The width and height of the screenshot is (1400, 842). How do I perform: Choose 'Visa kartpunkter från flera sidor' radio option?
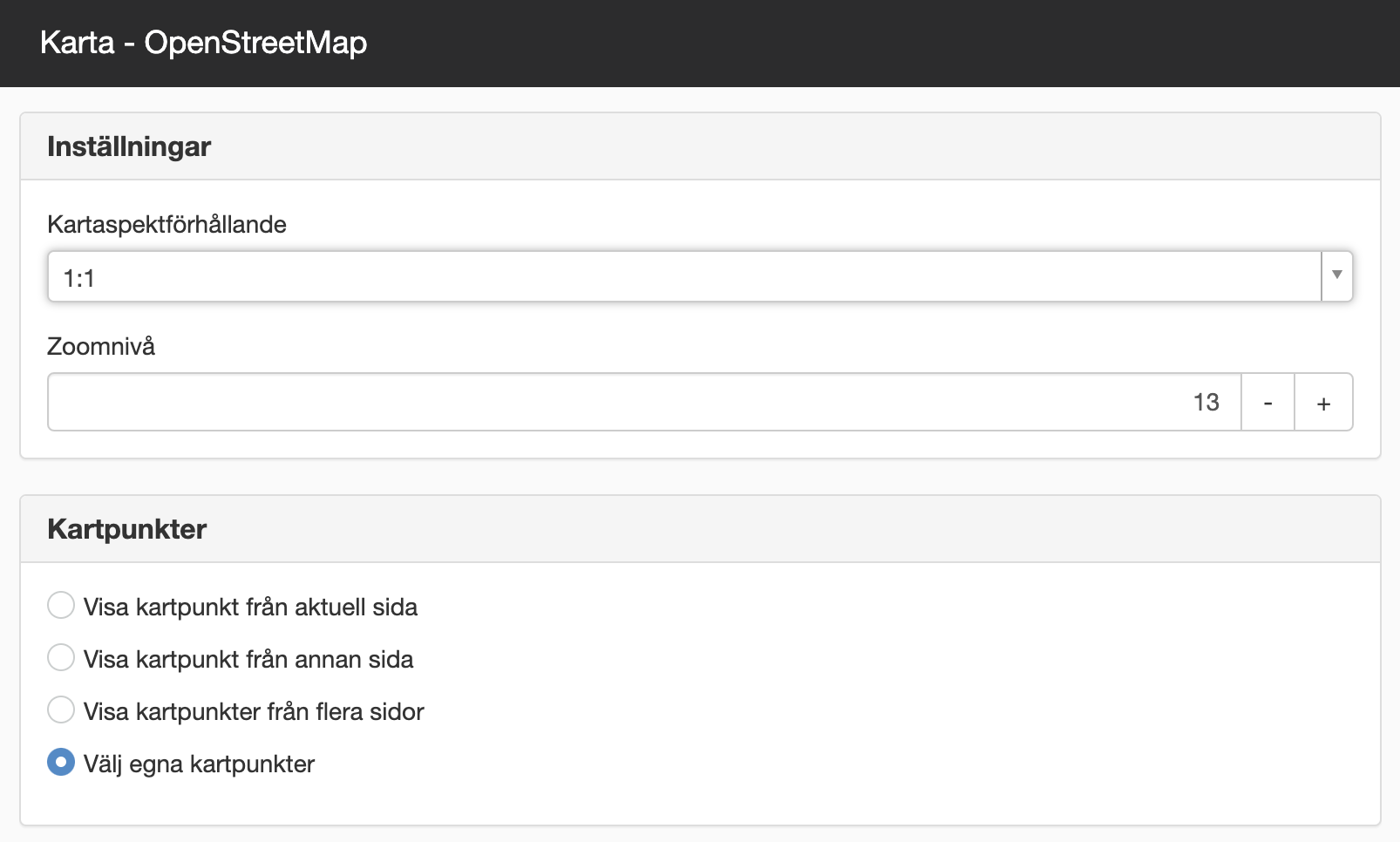tap(61, 710)
